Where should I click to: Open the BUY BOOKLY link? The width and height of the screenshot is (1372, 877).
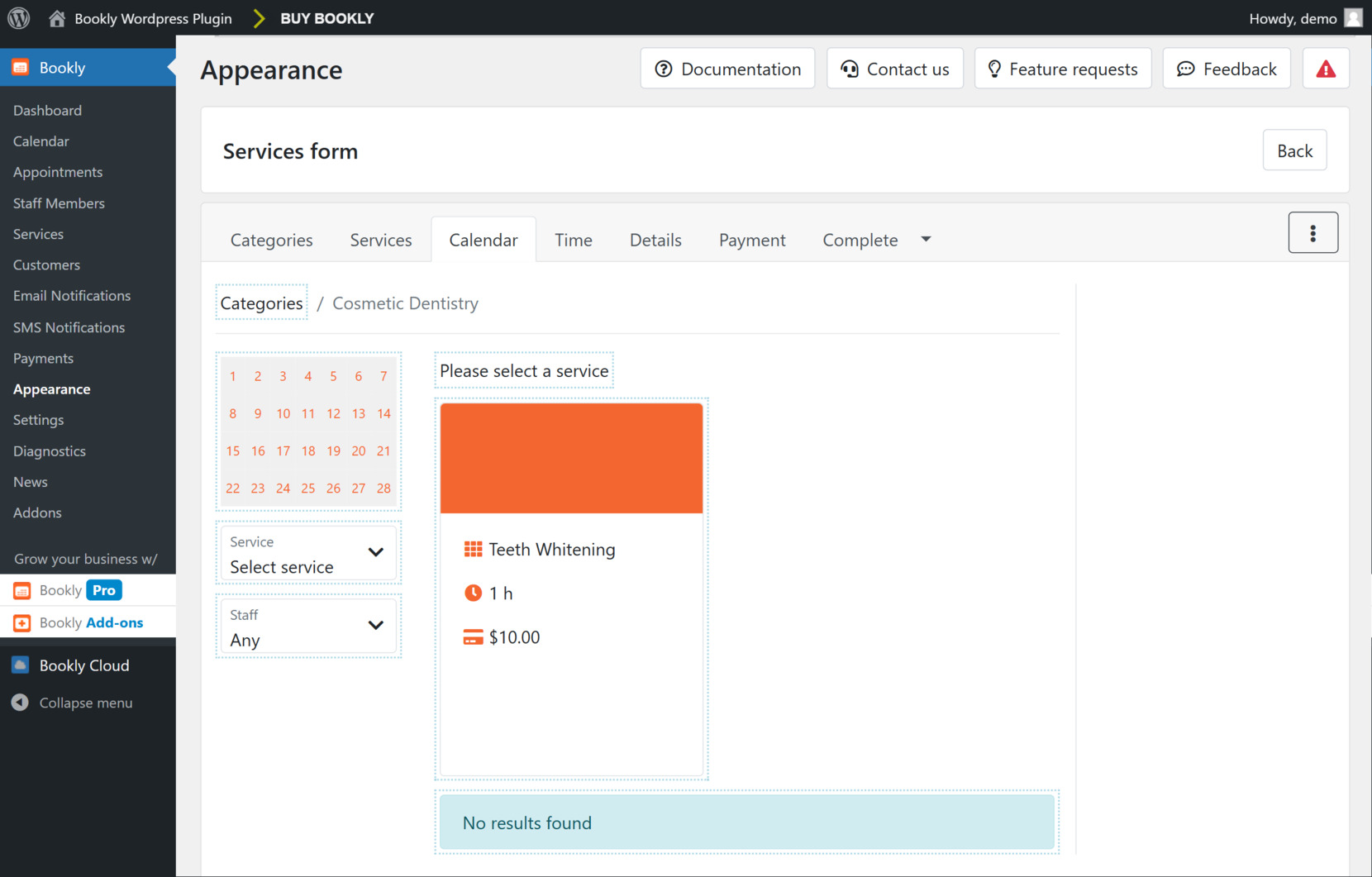(326, 17)
